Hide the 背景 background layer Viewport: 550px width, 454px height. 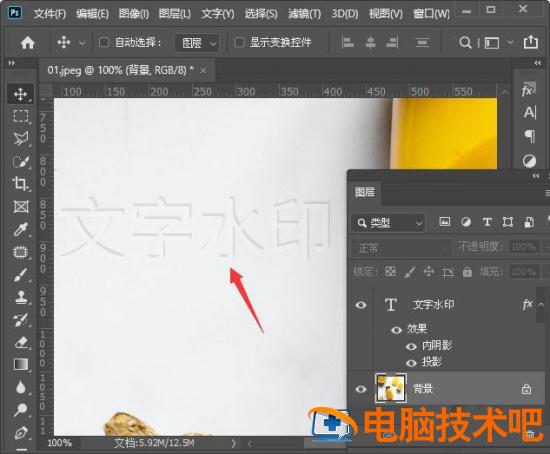tap(361, 389)
